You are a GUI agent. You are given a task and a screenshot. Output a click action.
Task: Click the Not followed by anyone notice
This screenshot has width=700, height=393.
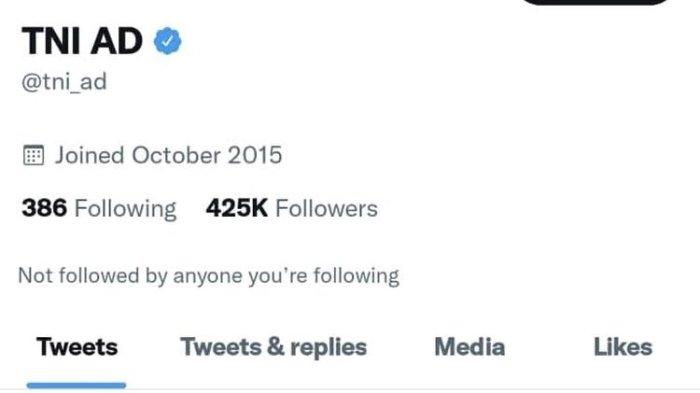coord(208,276)
